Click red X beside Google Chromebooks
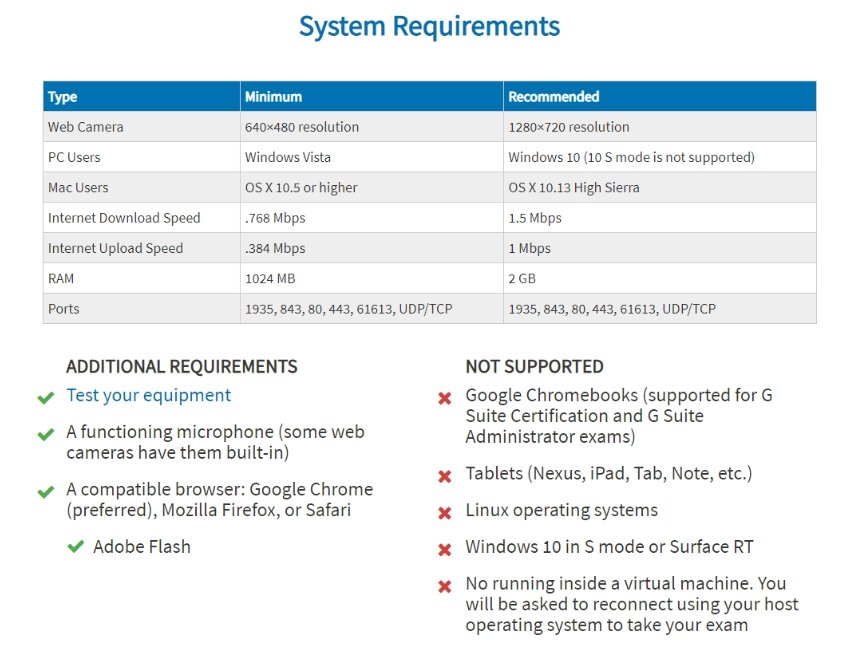This screenshot has width=849, height=645. pos(445,398)
